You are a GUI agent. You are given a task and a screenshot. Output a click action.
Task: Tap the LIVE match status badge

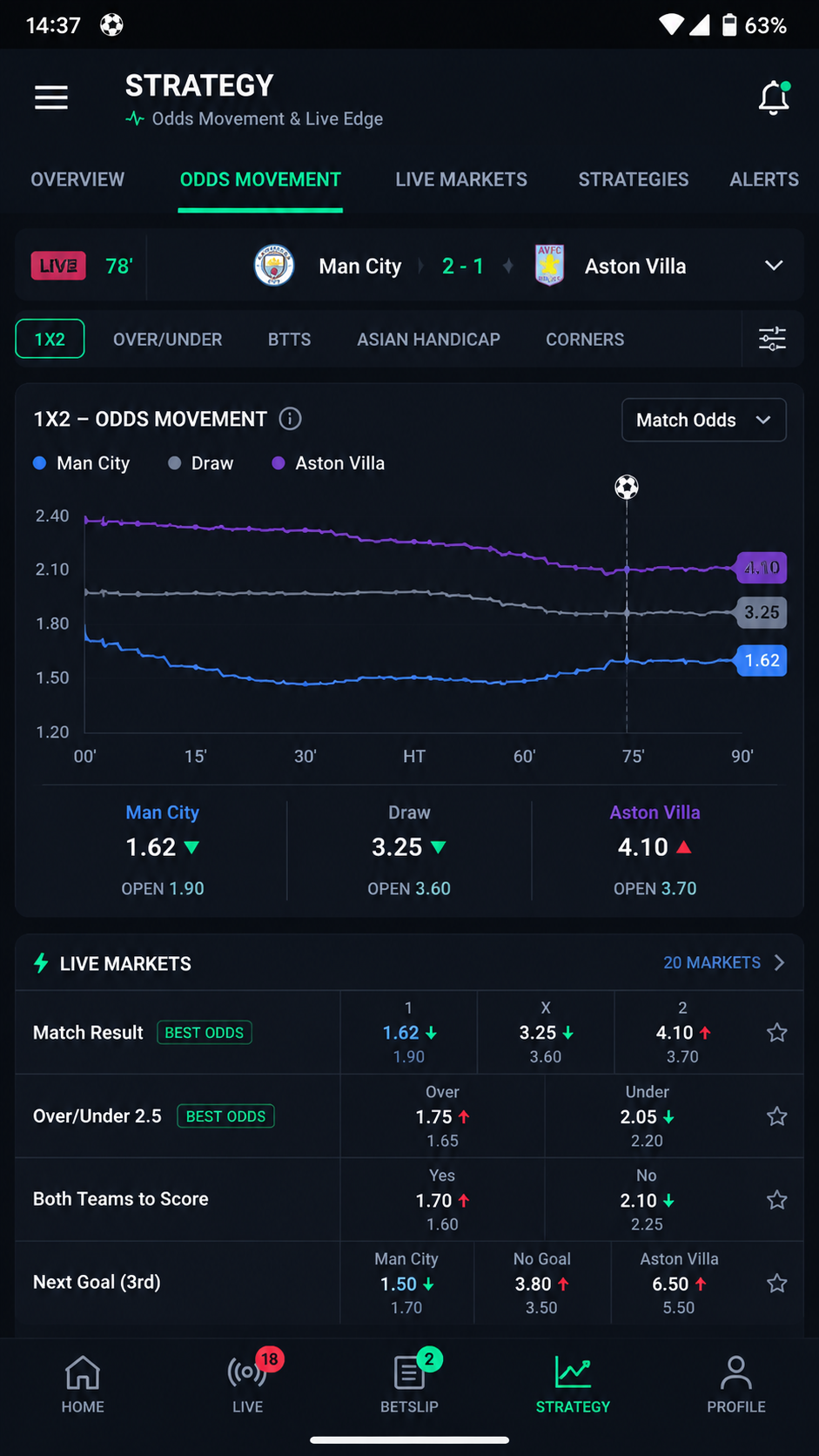[x=58, y=266]
